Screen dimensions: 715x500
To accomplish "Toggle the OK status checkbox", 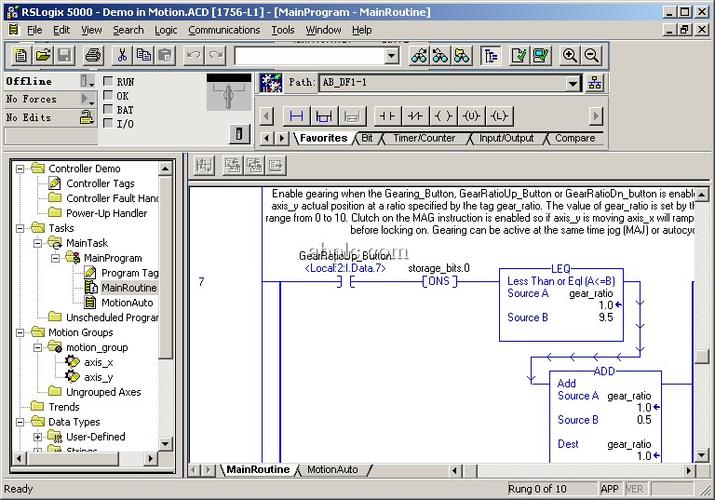I will coord(108,95).
